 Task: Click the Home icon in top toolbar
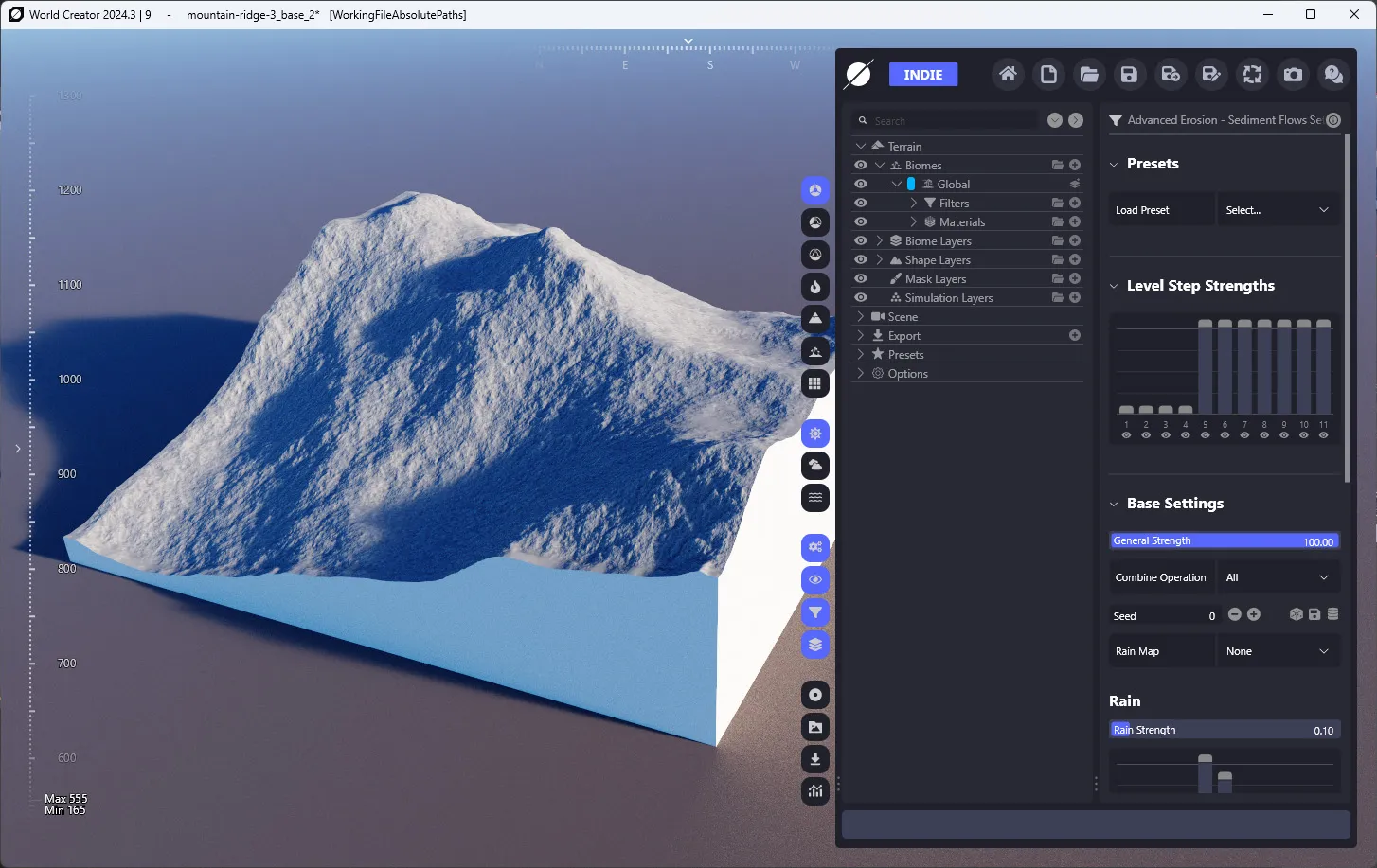point(1008,74)
